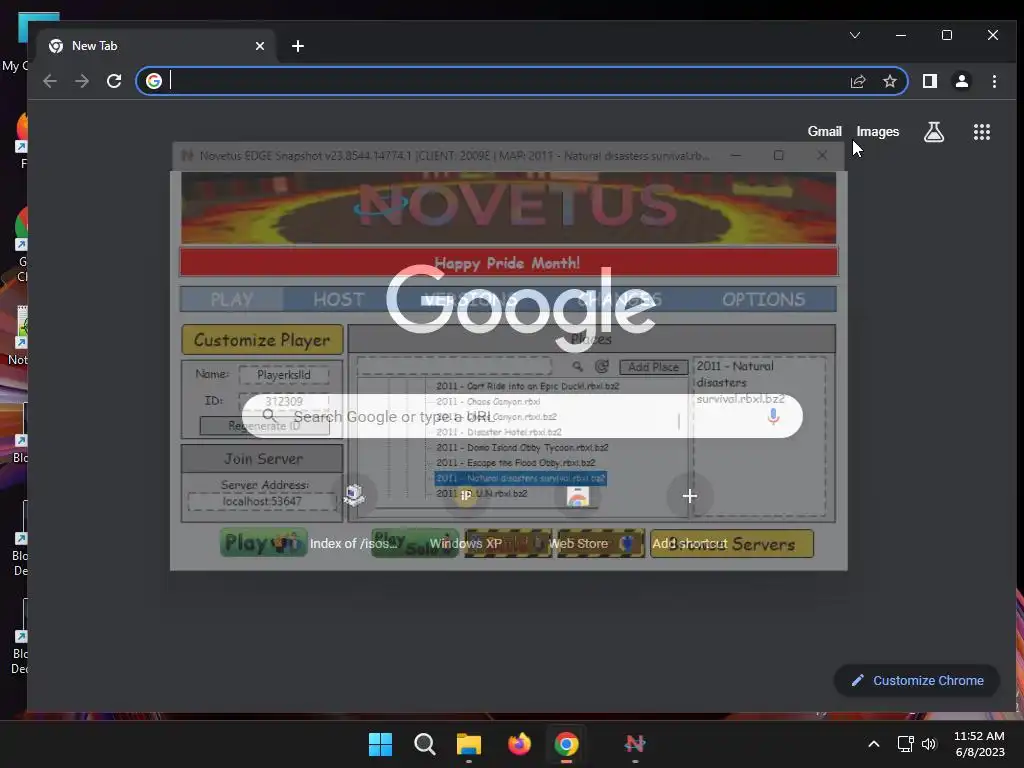Launch Firefox from taskbar
The height and width of the screenshot is (768, 1024).
(x=519, y=744)
